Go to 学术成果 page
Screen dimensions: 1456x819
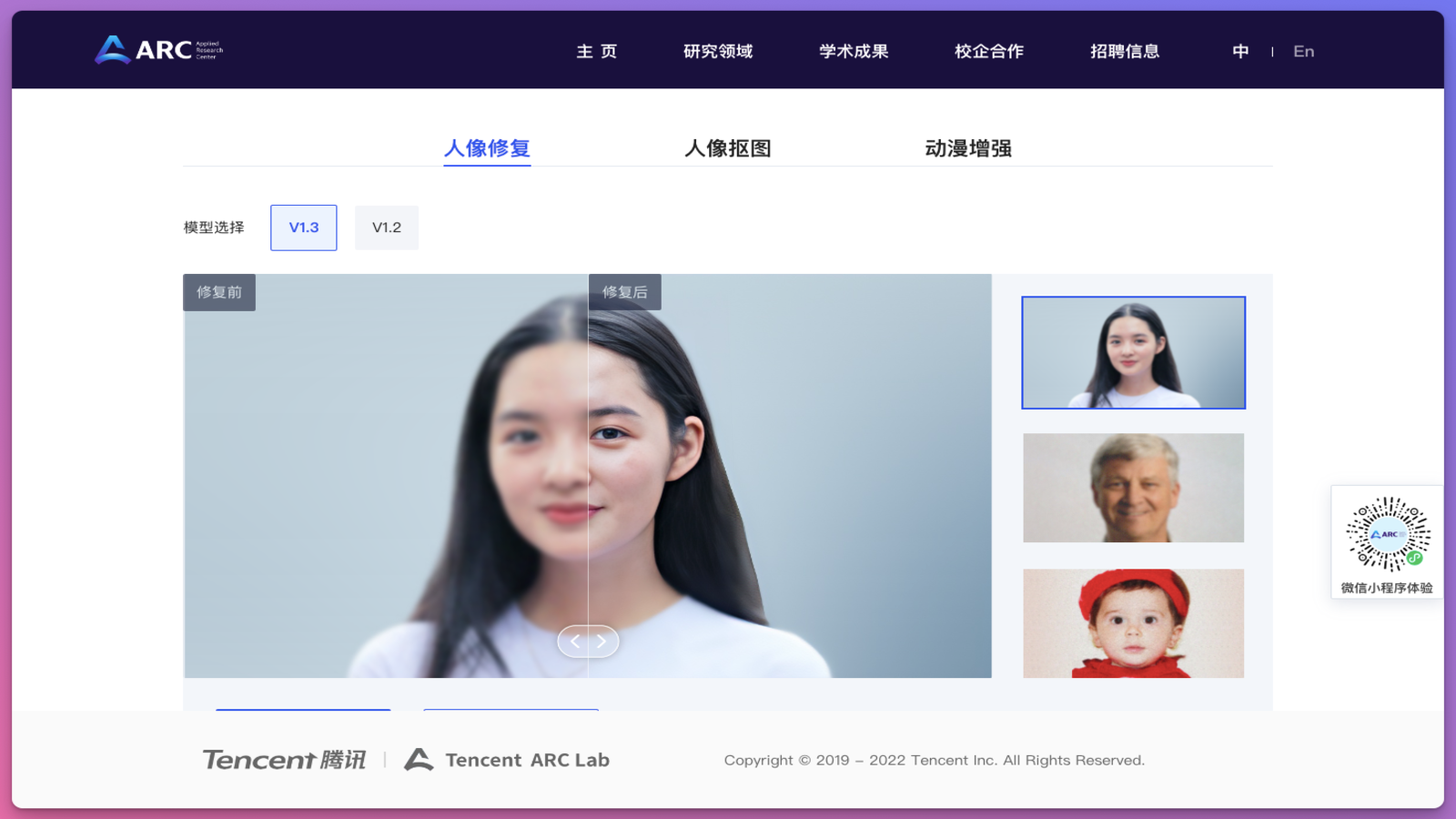click(854, 52)
